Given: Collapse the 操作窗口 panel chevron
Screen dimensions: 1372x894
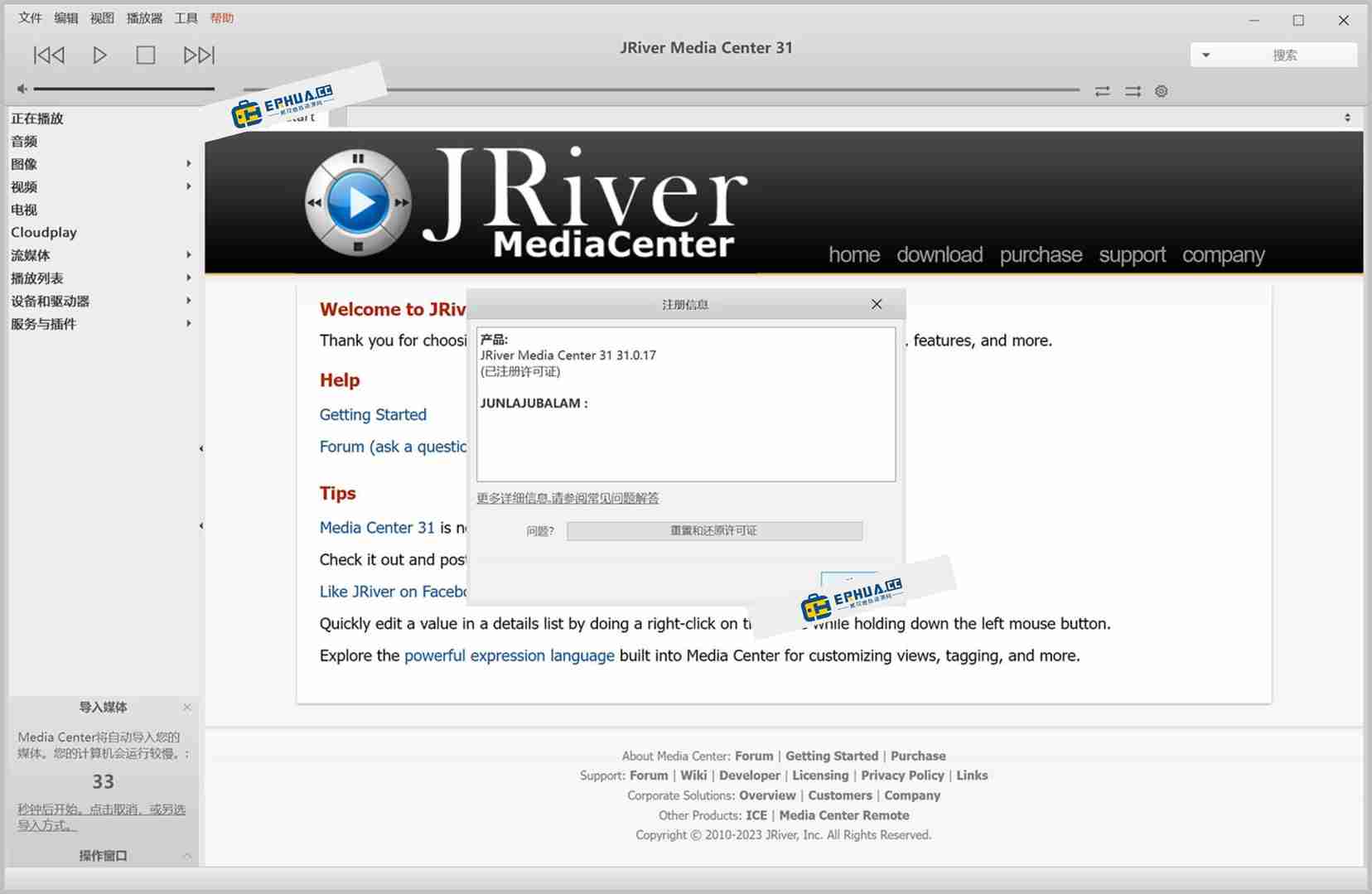Looking at the screenshot, I should pos(187,856).
